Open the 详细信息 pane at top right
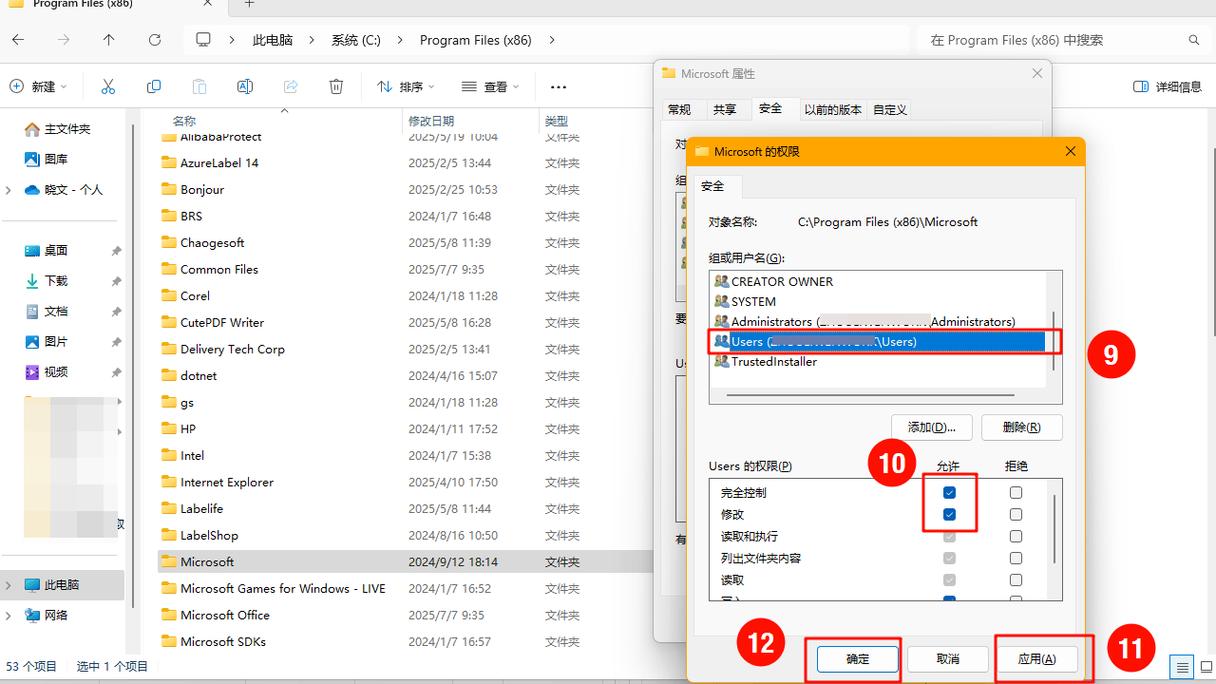 [x=1170, y=87]
